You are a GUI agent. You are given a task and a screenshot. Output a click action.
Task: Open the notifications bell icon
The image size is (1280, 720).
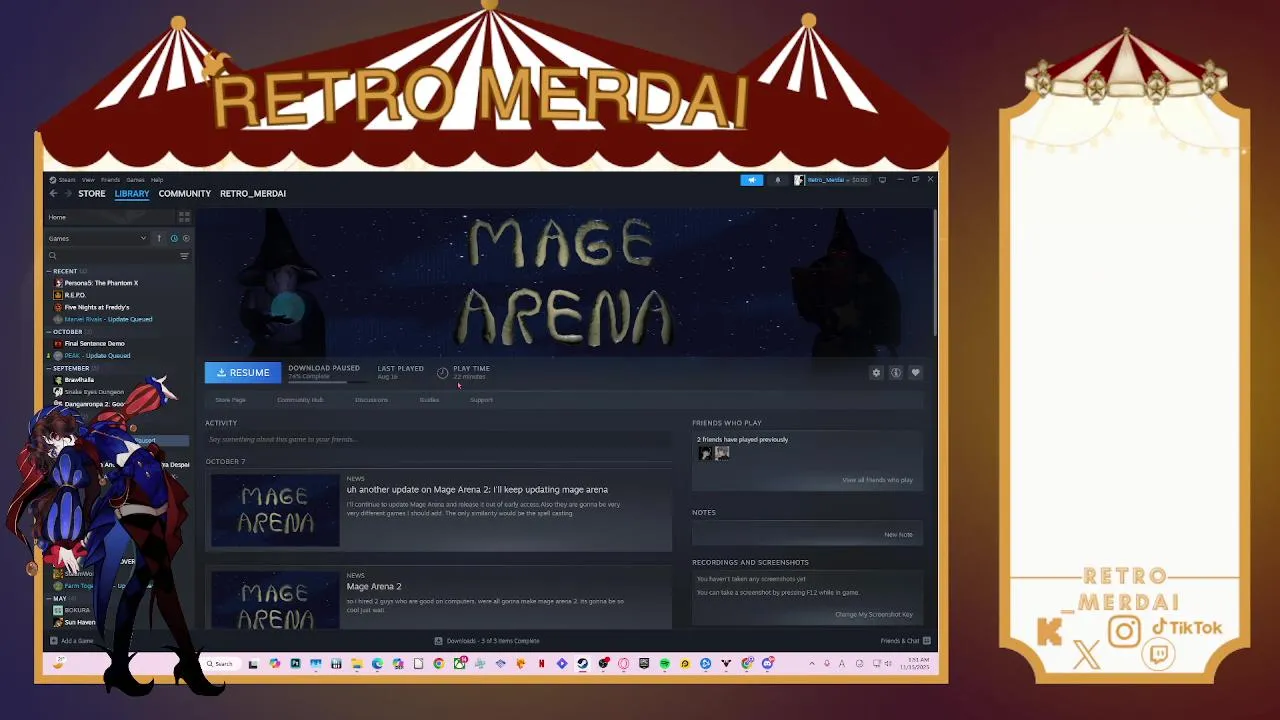(777, 180)
